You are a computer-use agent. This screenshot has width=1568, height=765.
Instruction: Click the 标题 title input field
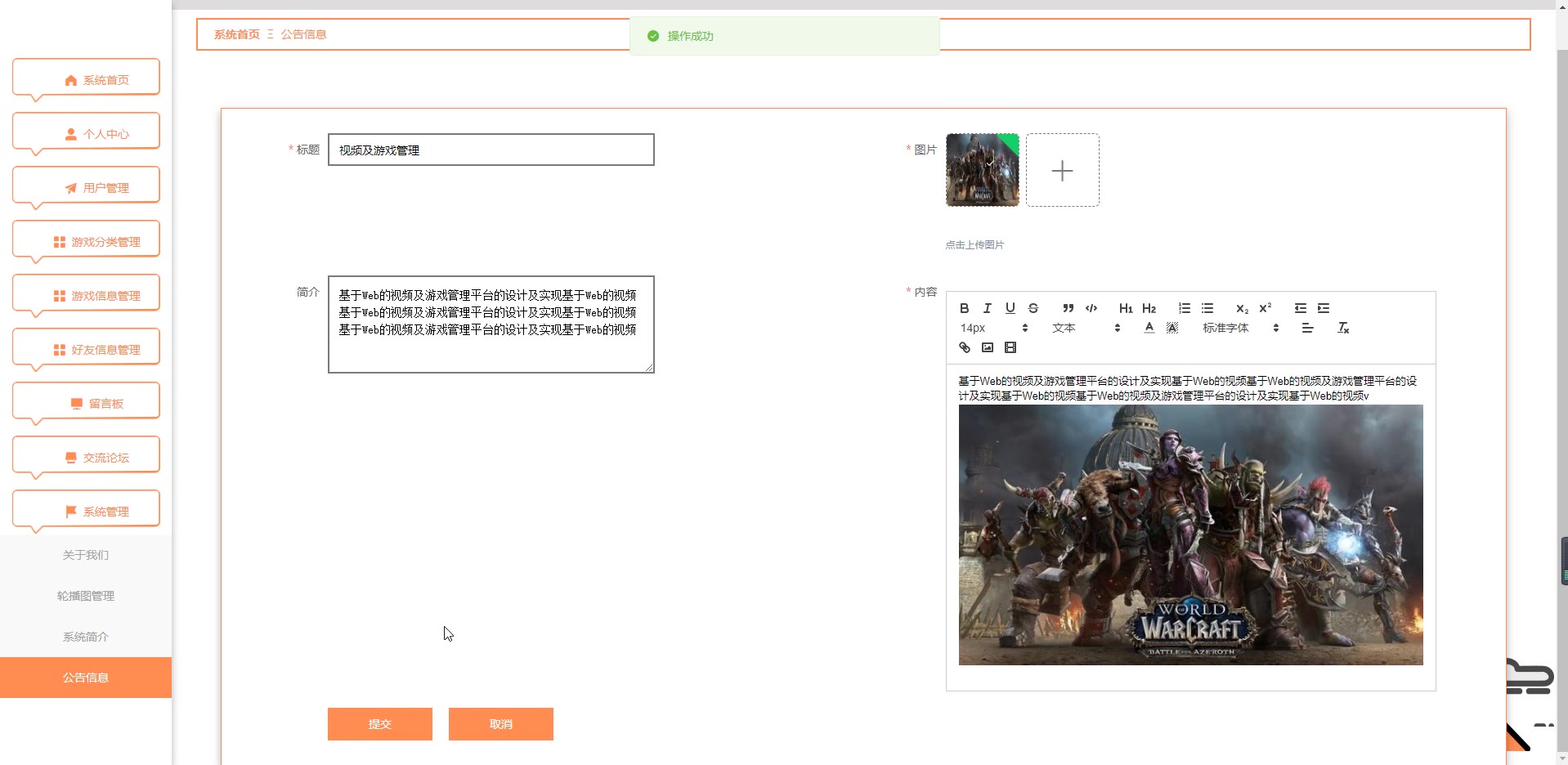(491, 150)
